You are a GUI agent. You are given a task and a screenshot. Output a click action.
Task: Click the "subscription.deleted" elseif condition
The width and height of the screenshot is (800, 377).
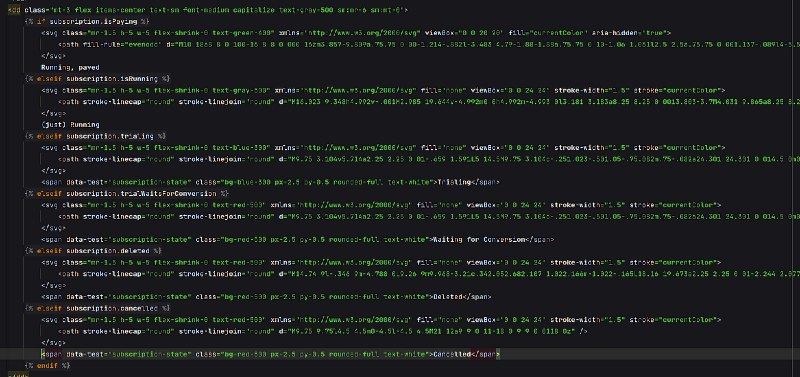[x=108, y=250]
